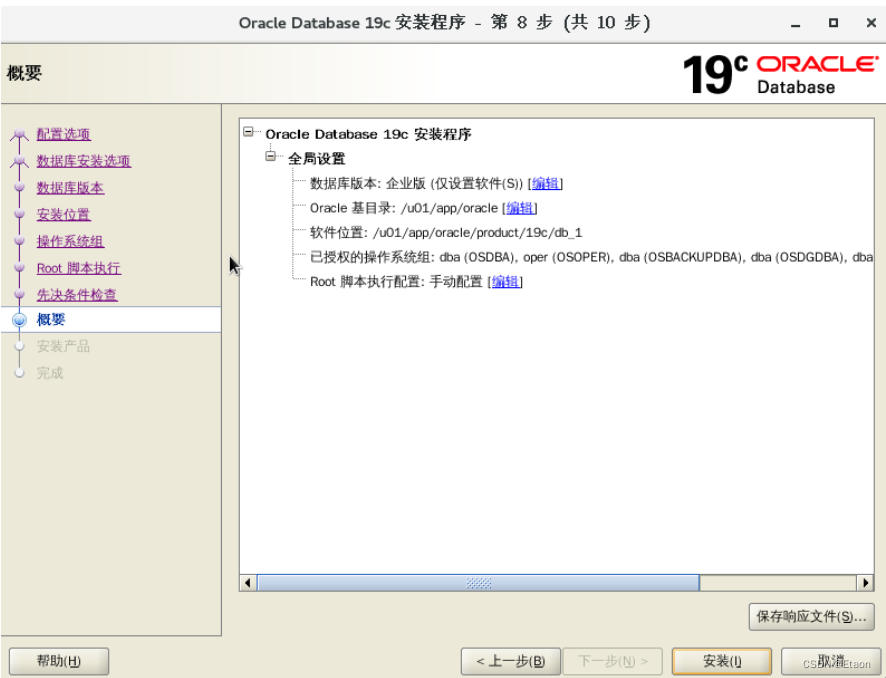Open 安装位置 step link
The width and height of the screenshot is (886, 678).
pos(63,215)
